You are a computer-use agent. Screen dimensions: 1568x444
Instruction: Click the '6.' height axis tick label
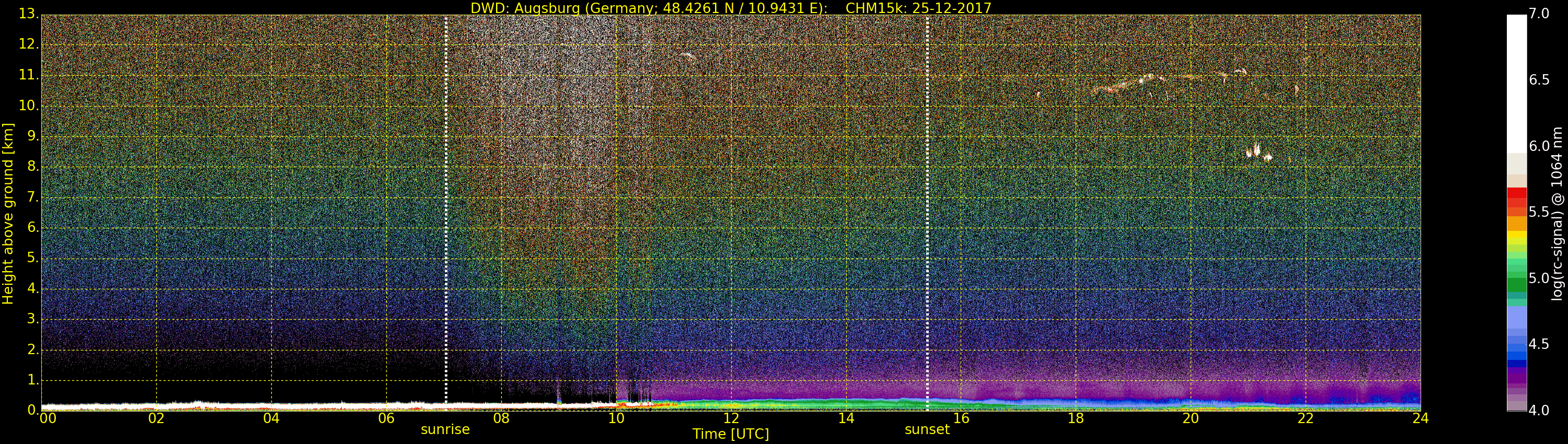pyautogui.click(x=32, y=227)
